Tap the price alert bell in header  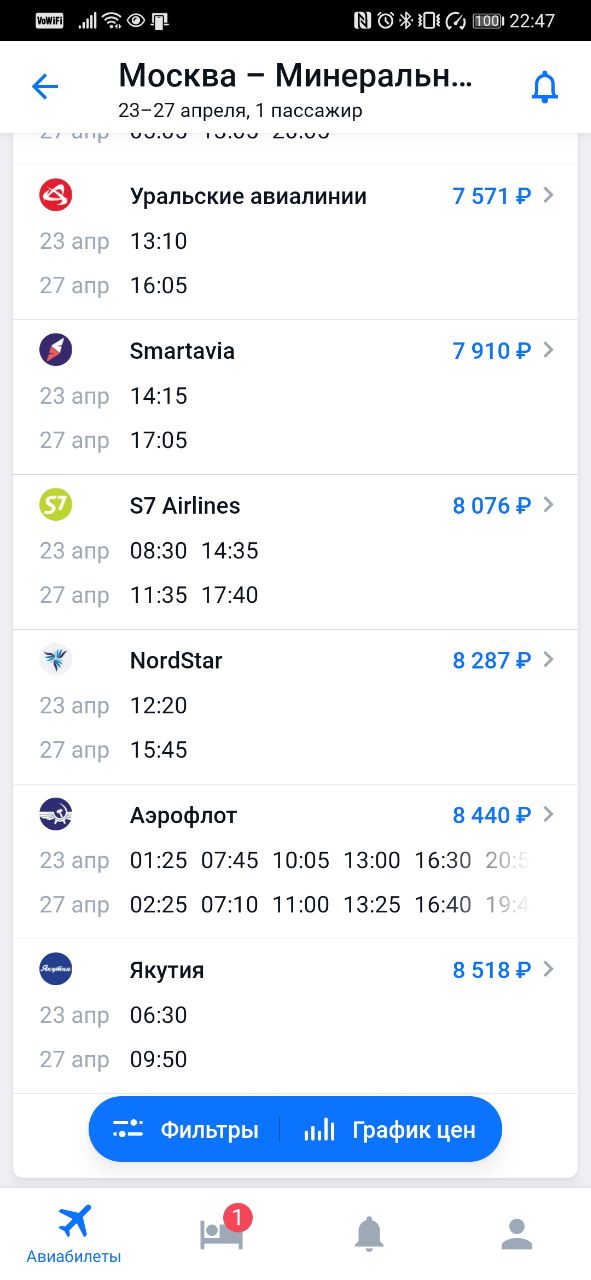point(544,87)
